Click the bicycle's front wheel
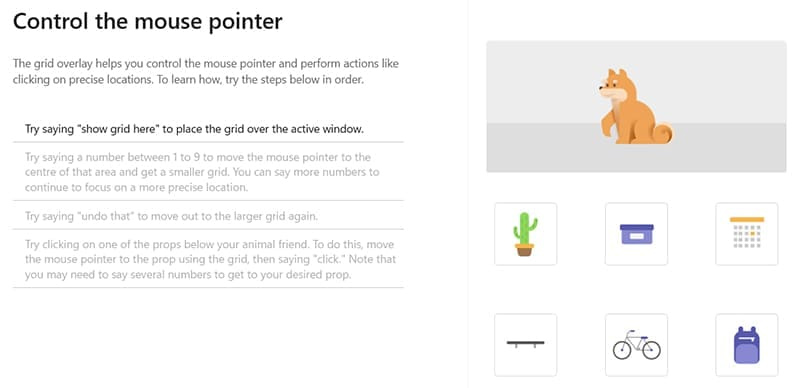 (622, 350)
